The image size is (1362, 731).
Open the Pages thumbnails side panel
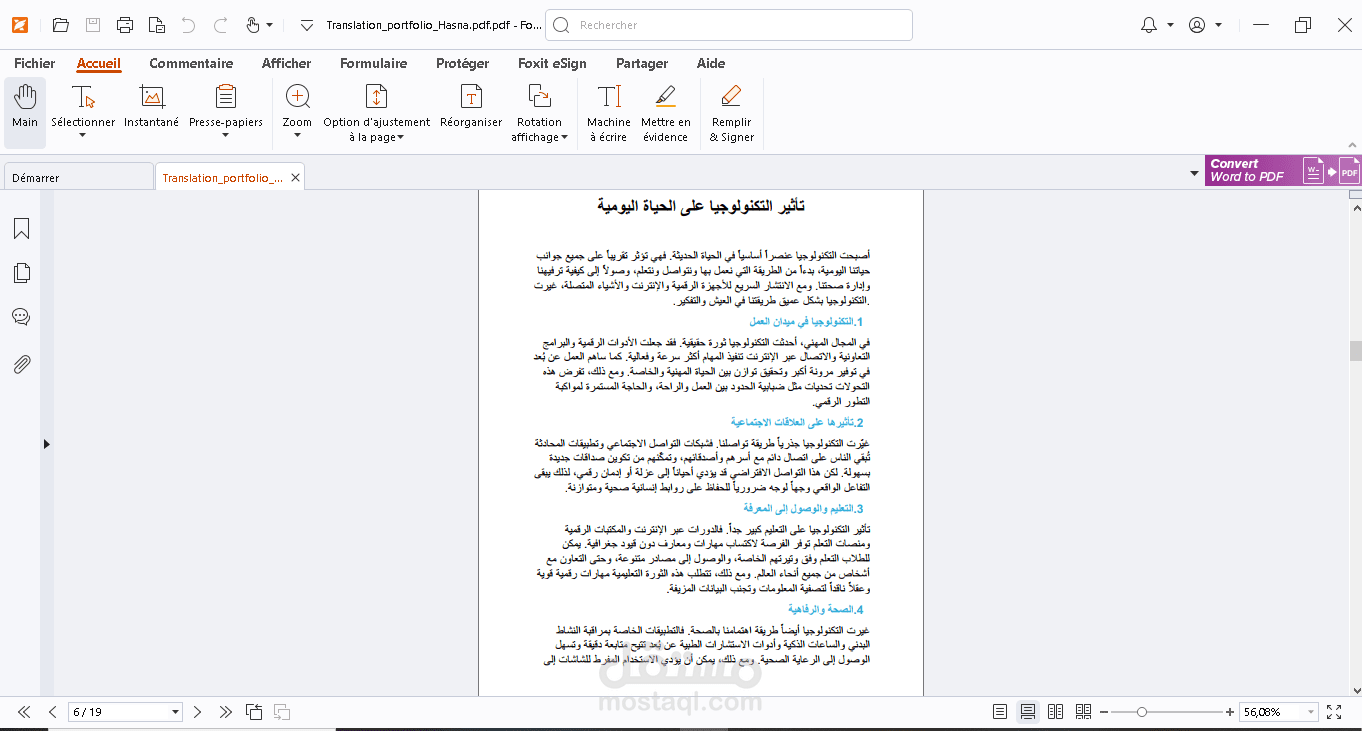point(21,273)
